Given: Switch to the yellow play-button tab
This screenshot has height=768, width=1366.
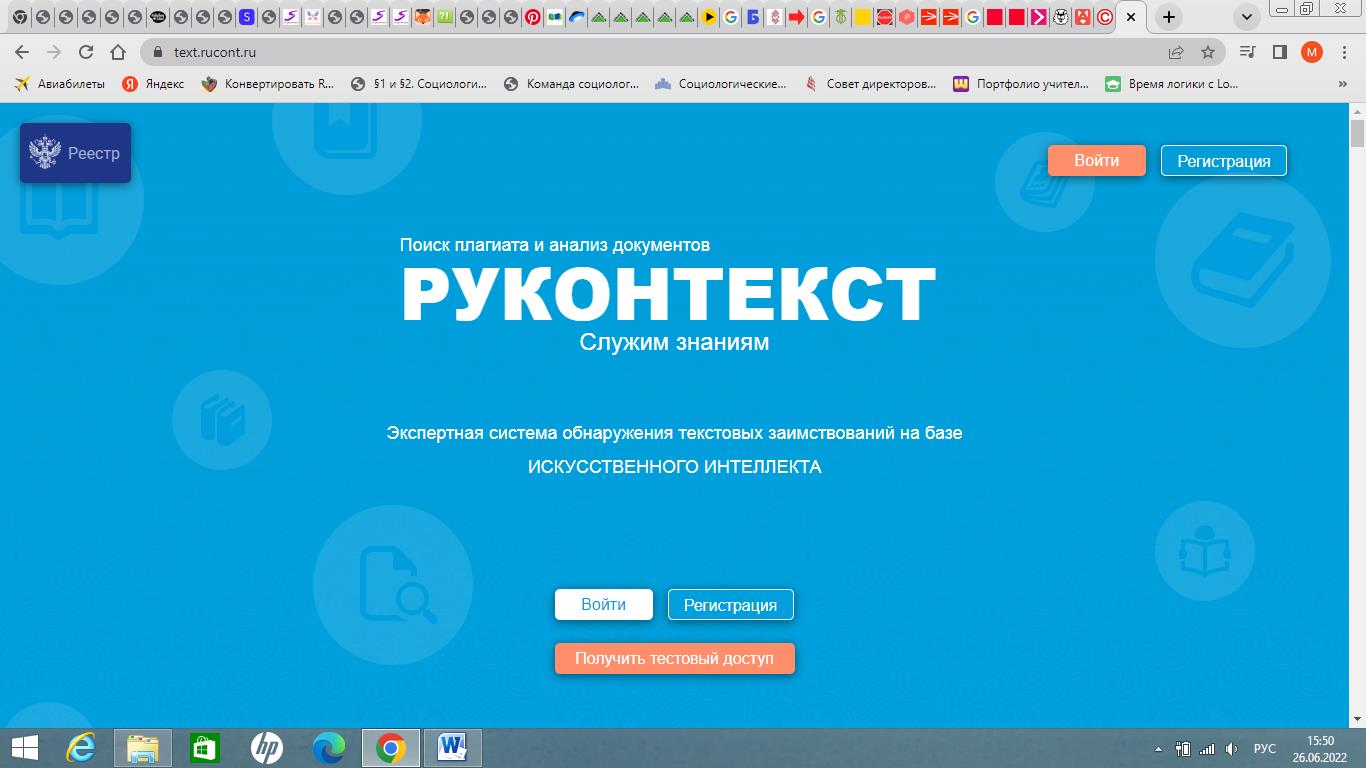Looking at the screenshot, I should tap(708, 17).
